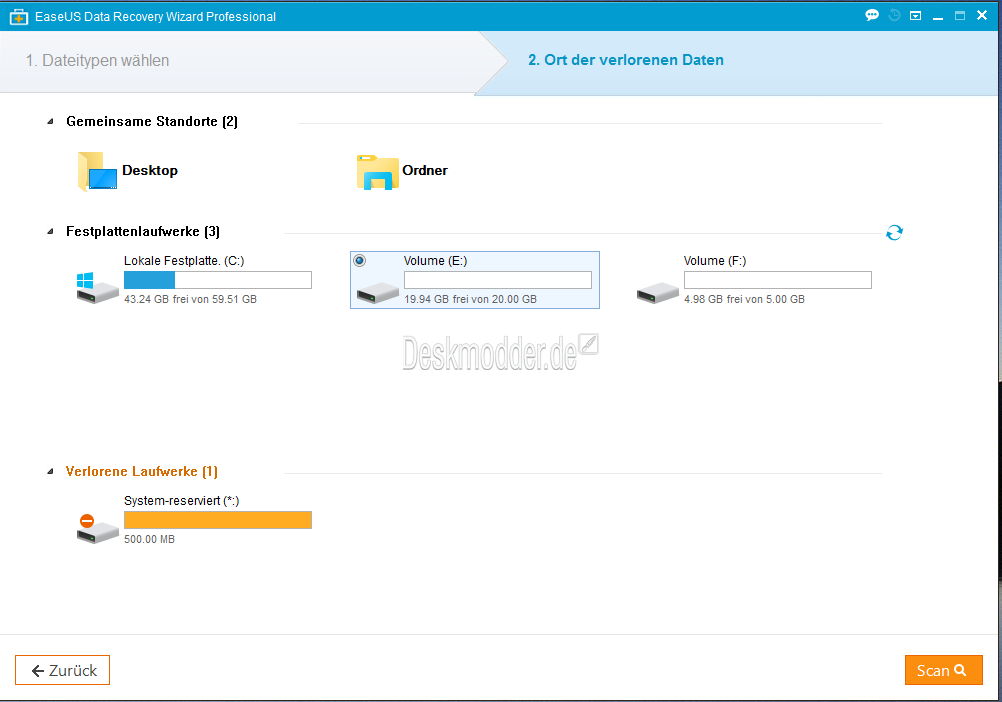Viewport: 1002px width, 702px height.
Task: Click the C: drive usage bar
Action: pyautogui.click(x=218, y=280)
